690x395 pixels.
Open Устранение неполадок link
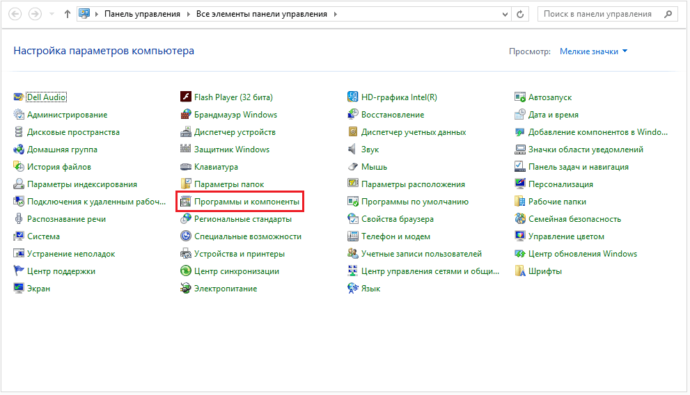pos(71,254)
